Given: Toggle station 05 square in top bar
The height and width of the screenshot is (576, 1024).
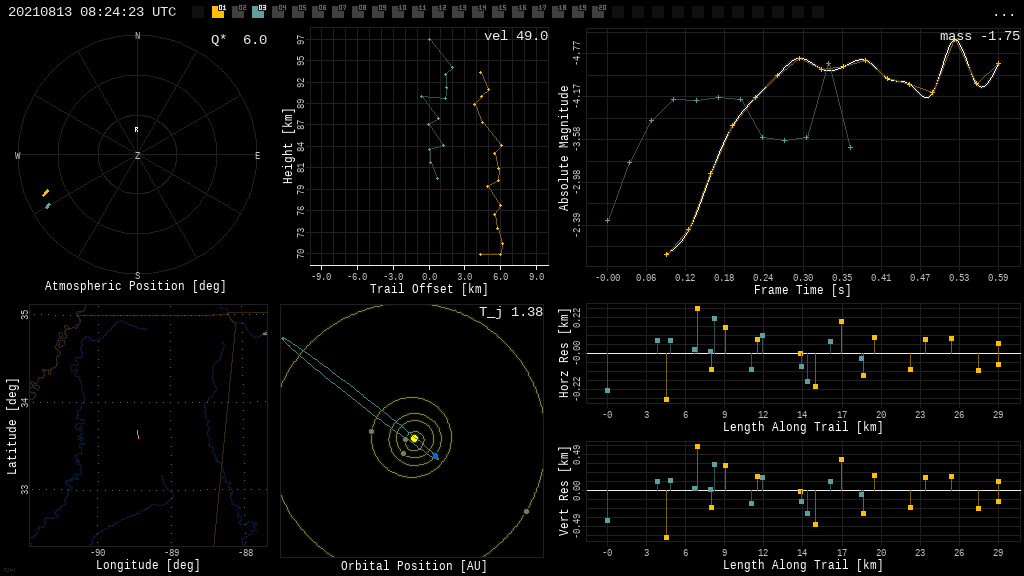Looking at the screenshot, I should click(x=298, y=12).
